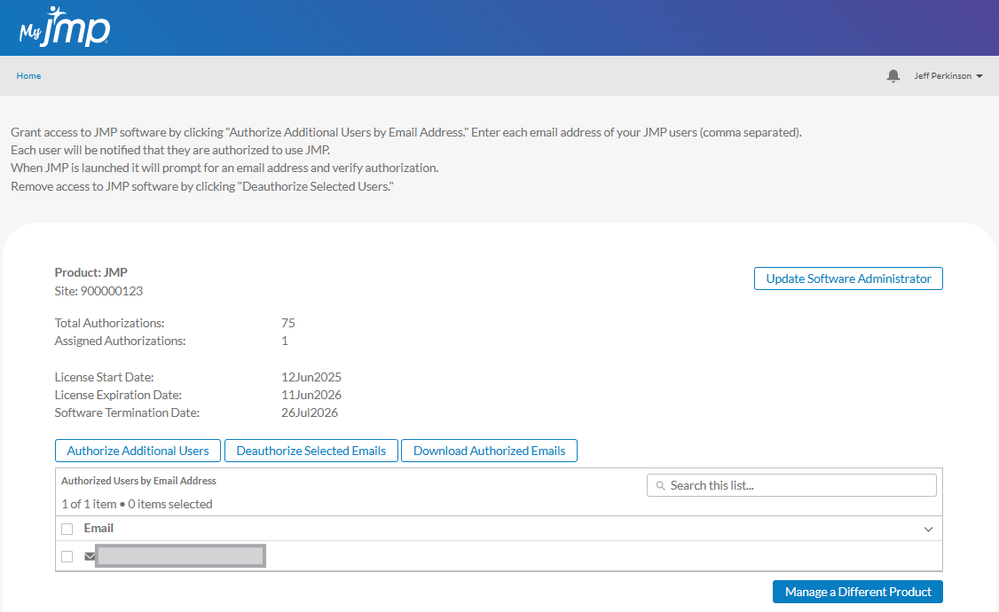The height and width of the screenshot is (612, 999).
Task: Click the envelope icon in the email row
Action: click(90, 556)
